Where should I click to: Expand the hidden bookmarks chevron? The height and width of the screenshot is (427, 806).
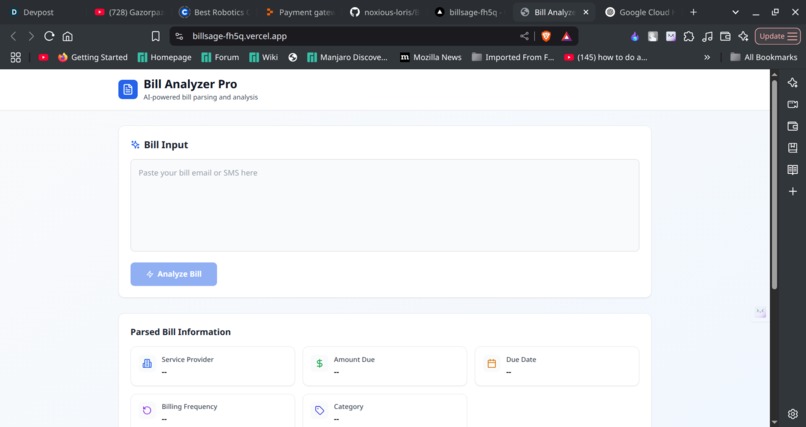(707, 58)
